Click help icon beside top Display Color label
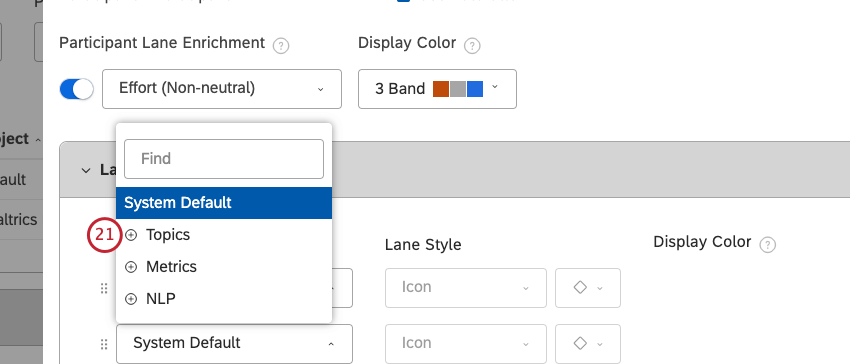850x364 pixels. pyautogui.click(x=472, y=46)
